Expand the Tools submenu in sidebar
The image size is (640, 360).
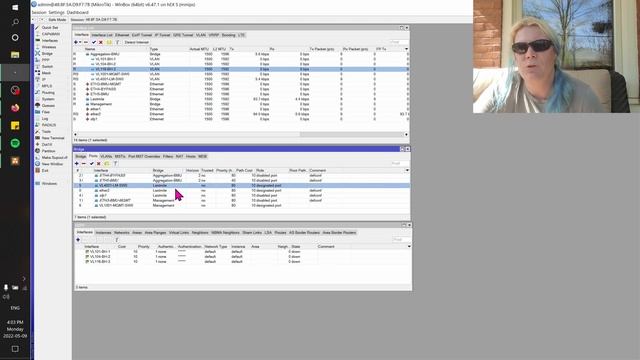pyautogui.click(x=46, y=131)
